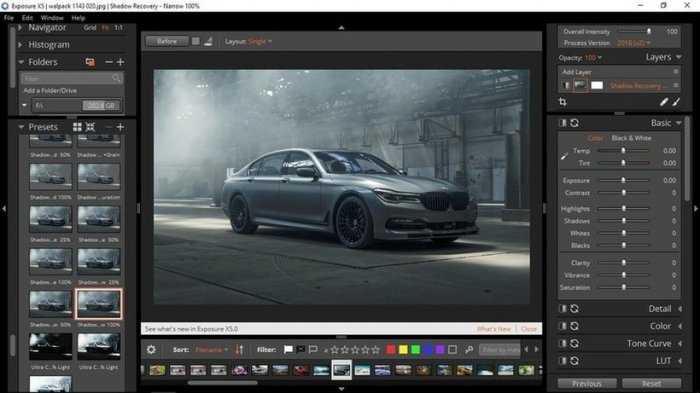Open the Add Layer row menu icon

[x=675, y=71]
